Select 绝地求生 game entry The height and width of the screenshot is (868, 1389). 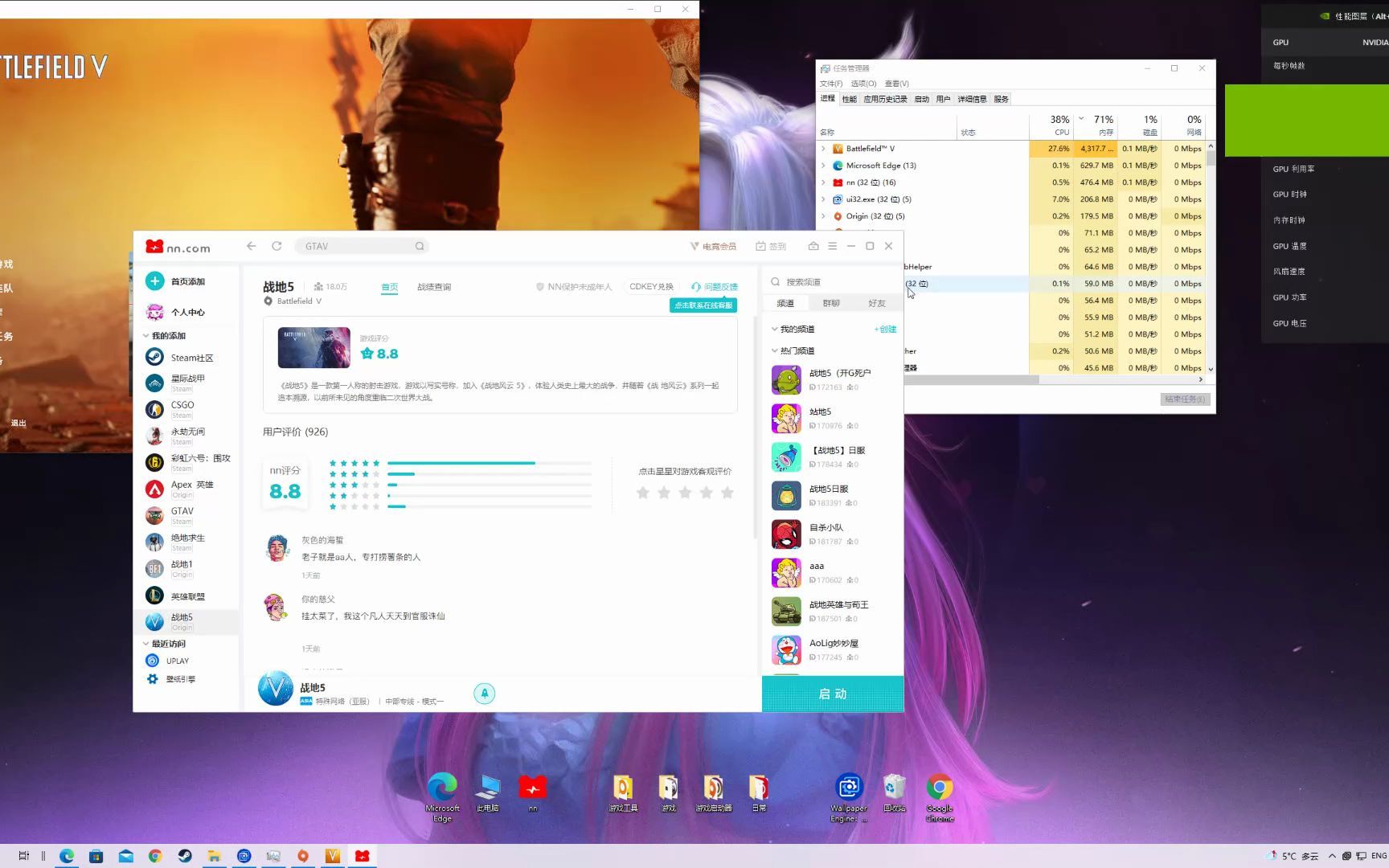point(187,542)
